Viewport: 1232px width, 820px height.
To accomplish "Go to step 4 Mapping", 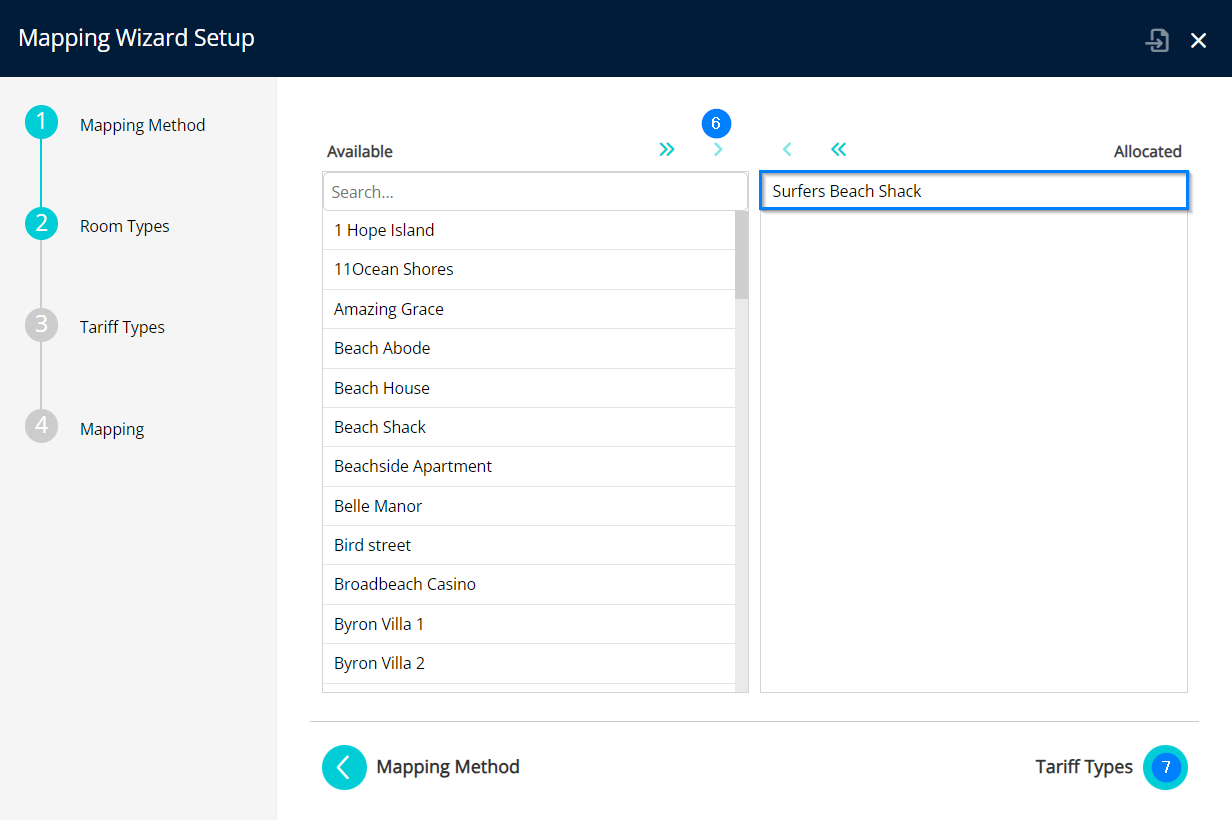I will pyautogui.click(x=41, y=428).
